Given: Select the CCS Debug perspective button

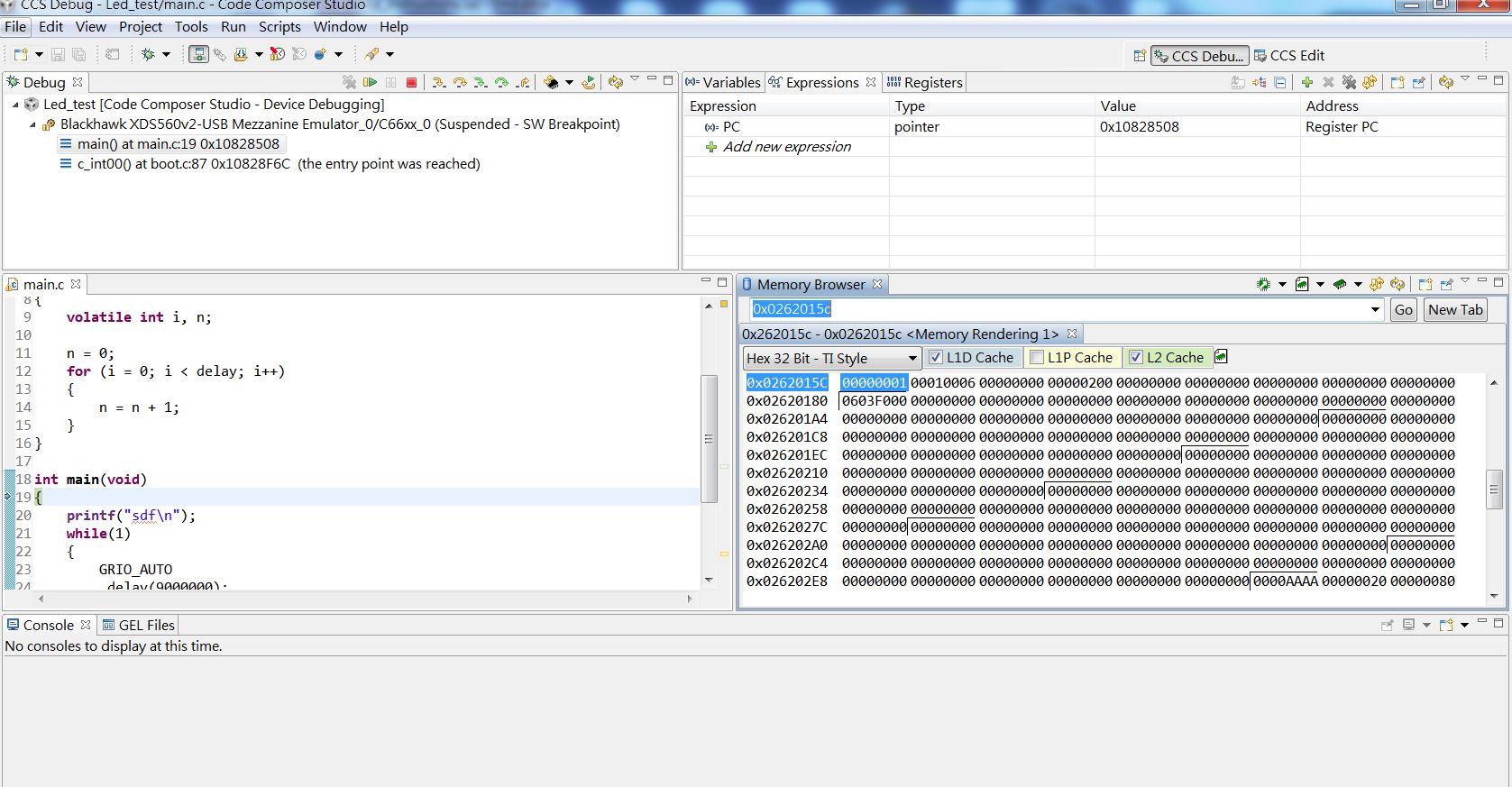Looking at the screenshot, I should [1199, 56].
